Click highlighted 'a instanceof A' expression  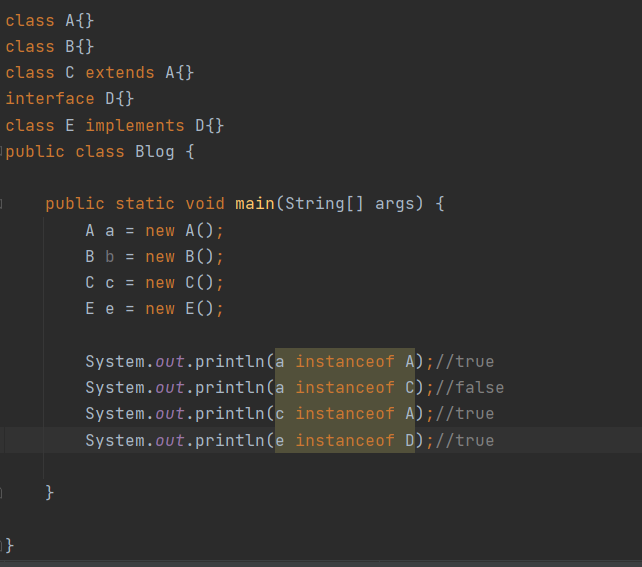345,361
